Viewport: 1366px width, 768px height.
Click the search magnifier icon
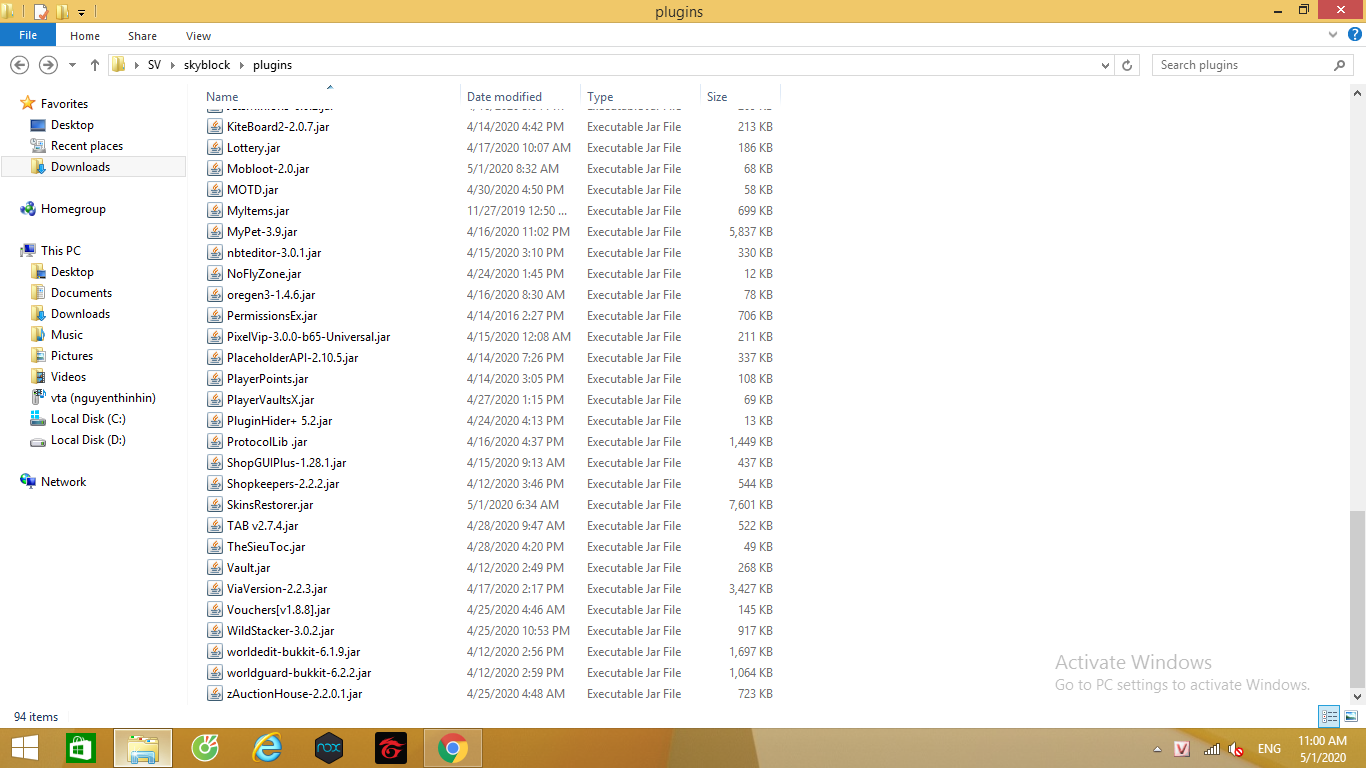1340,65
